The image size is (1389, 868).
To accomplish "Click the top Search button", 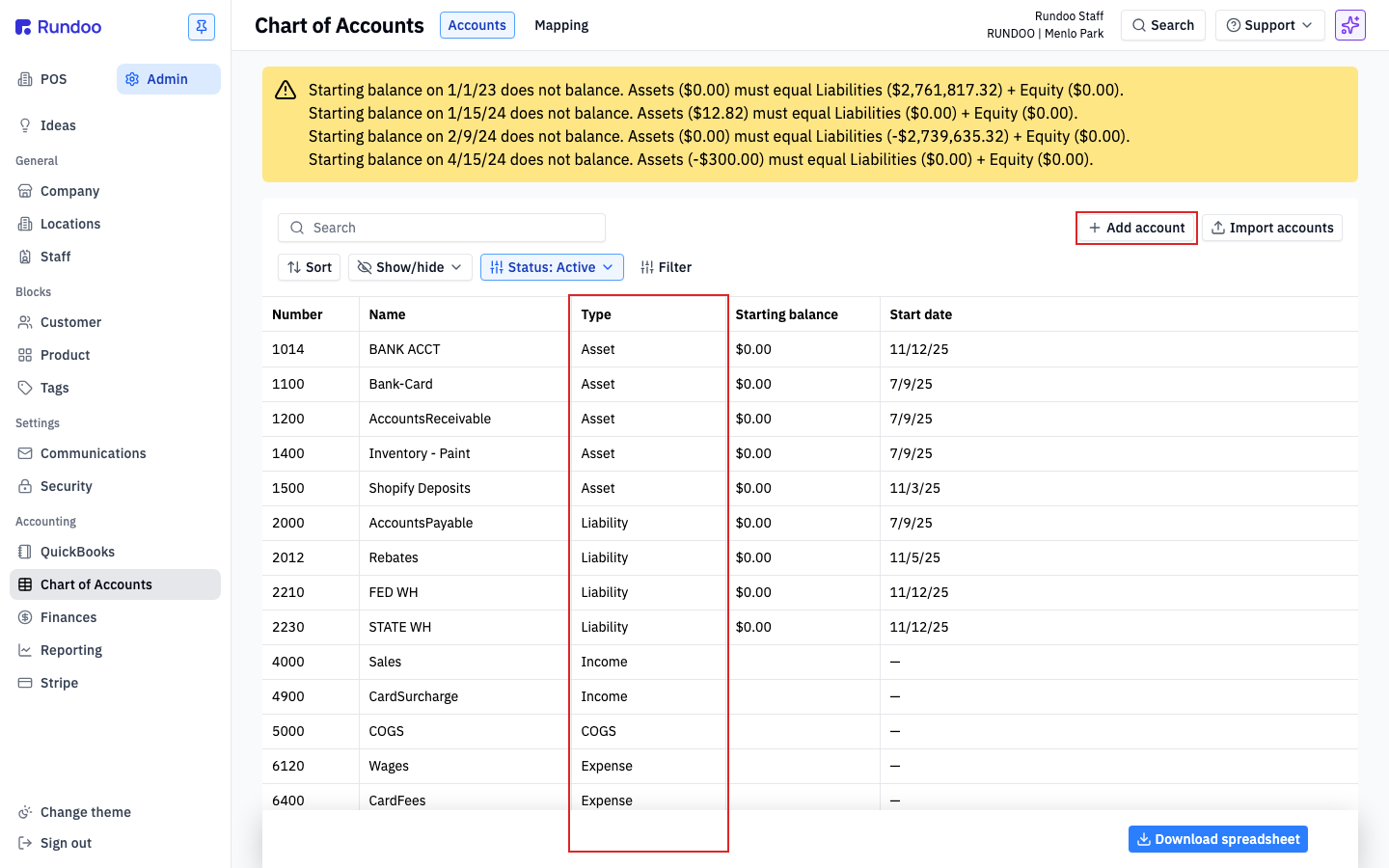I will (1163, 25).
